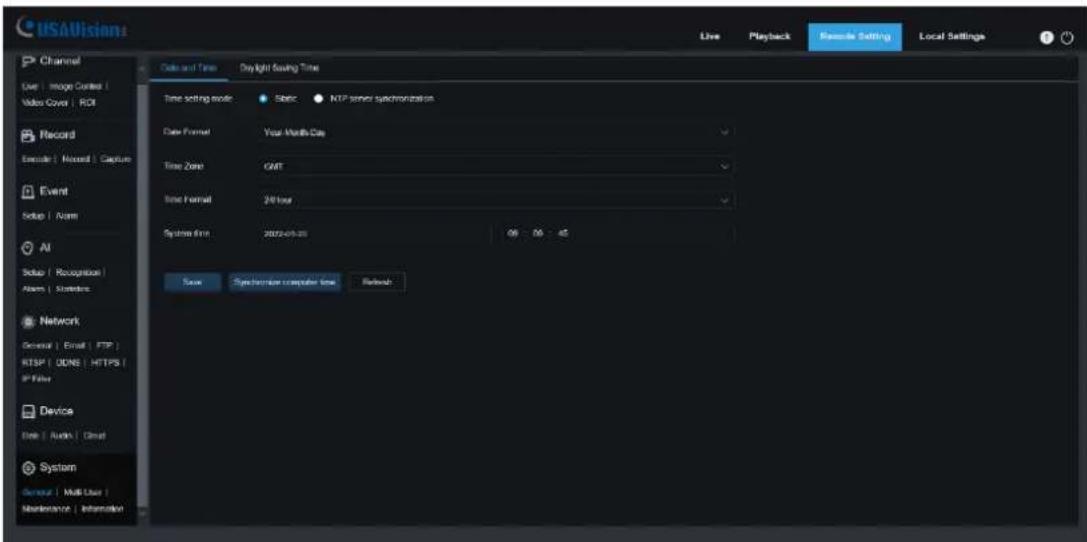Image resolution: width=1087 pixels, height=542 pixels.
Task: Switch to the Date and Time tab
Action: click(189, 68)
